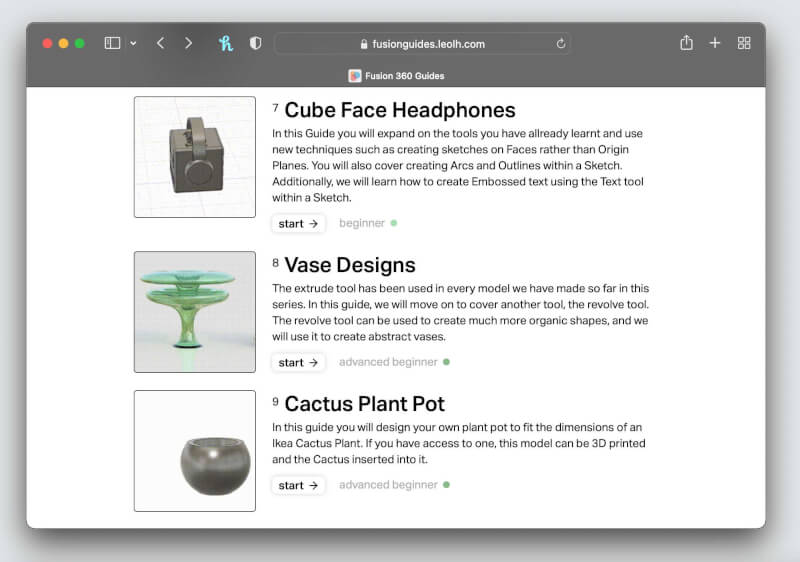
Task: Show the tab overview grid
Action: 743,43
